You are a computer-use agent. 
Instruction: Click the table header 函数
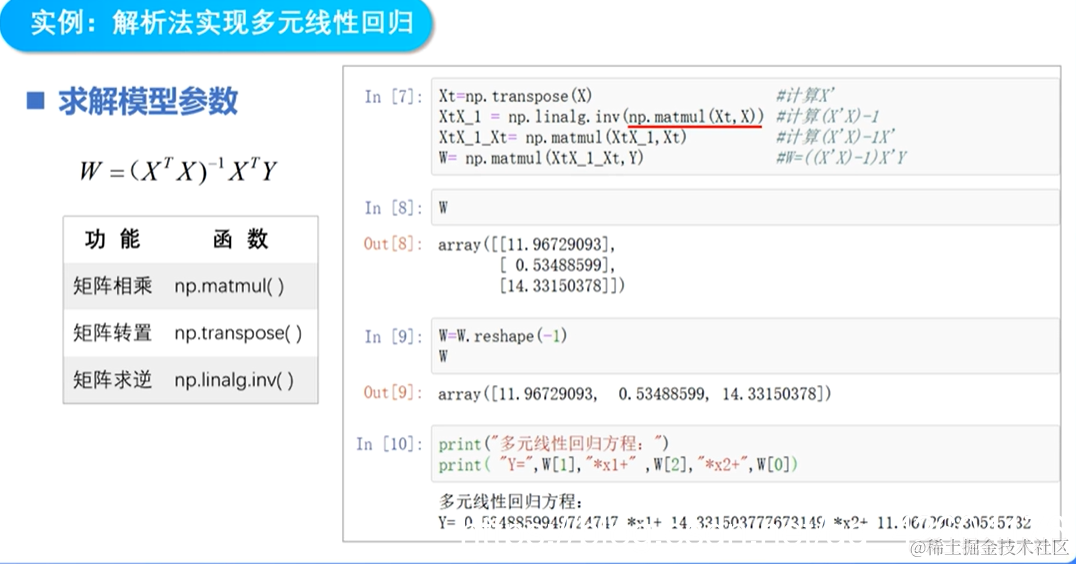pyautogui.click(x=240, y=239)
